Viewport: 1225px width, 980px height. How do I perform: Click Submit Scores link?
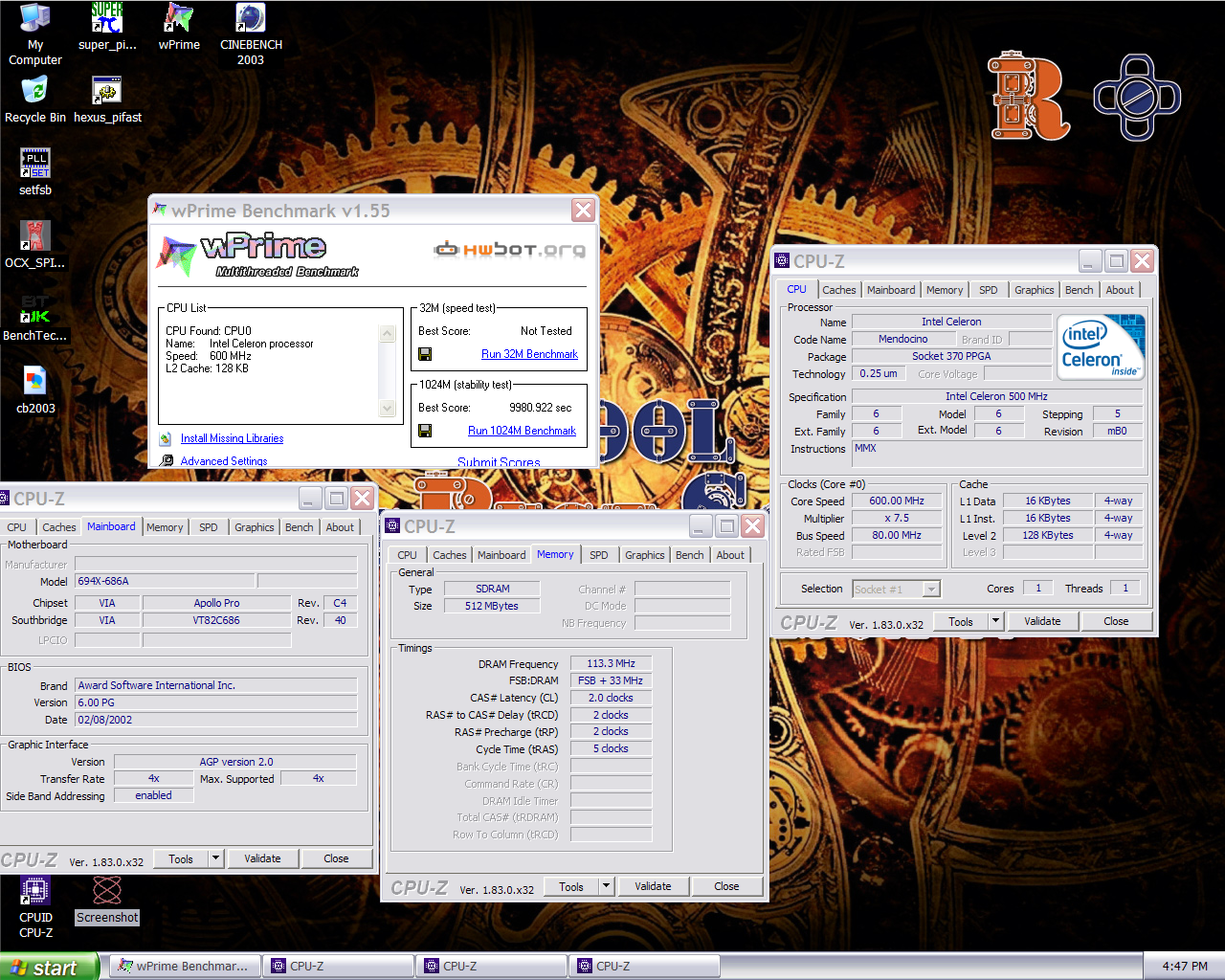pos(499,461)
